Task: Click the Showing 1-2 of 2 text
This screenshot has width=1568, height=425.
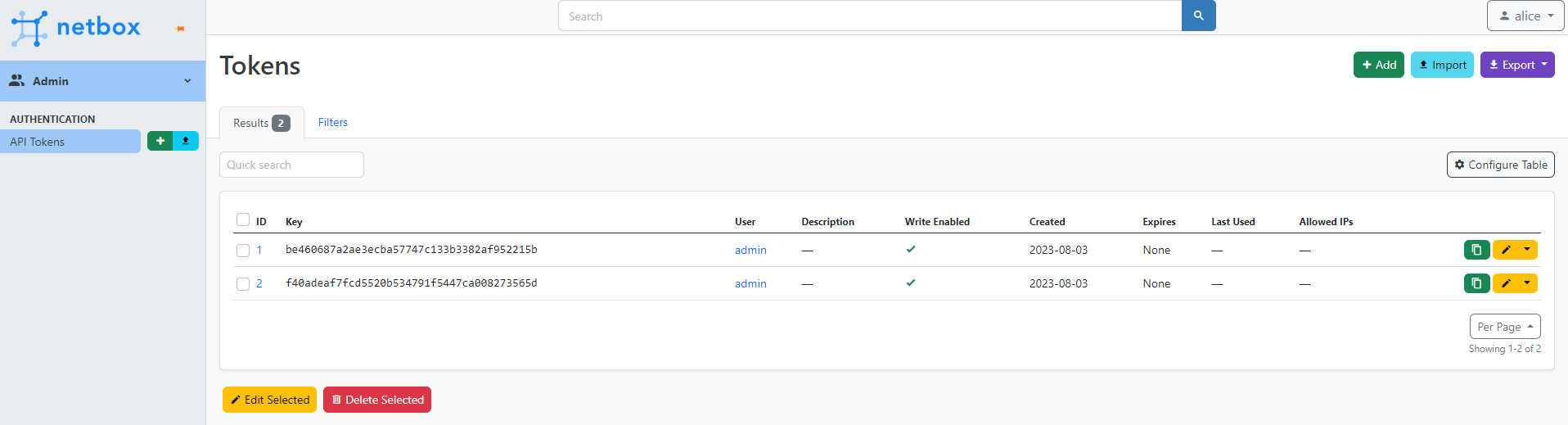Action: click(1504, 349)
